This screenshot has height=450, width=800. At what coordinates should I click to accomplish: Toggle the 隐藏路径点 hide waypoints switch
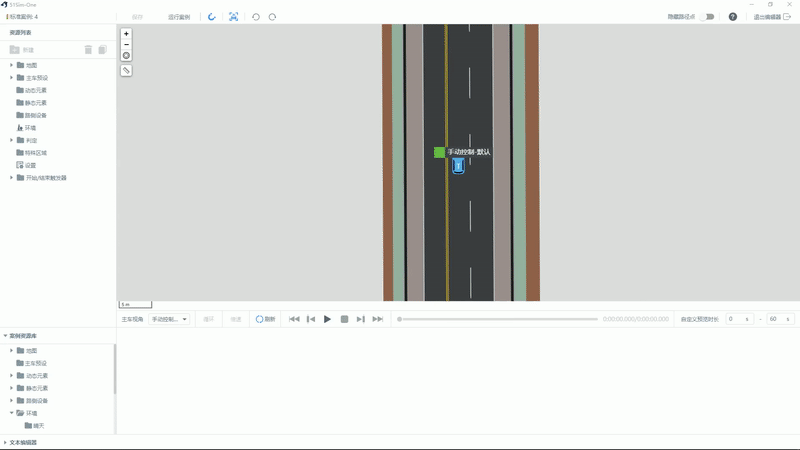pyautogui.click(x=707, y=17)
